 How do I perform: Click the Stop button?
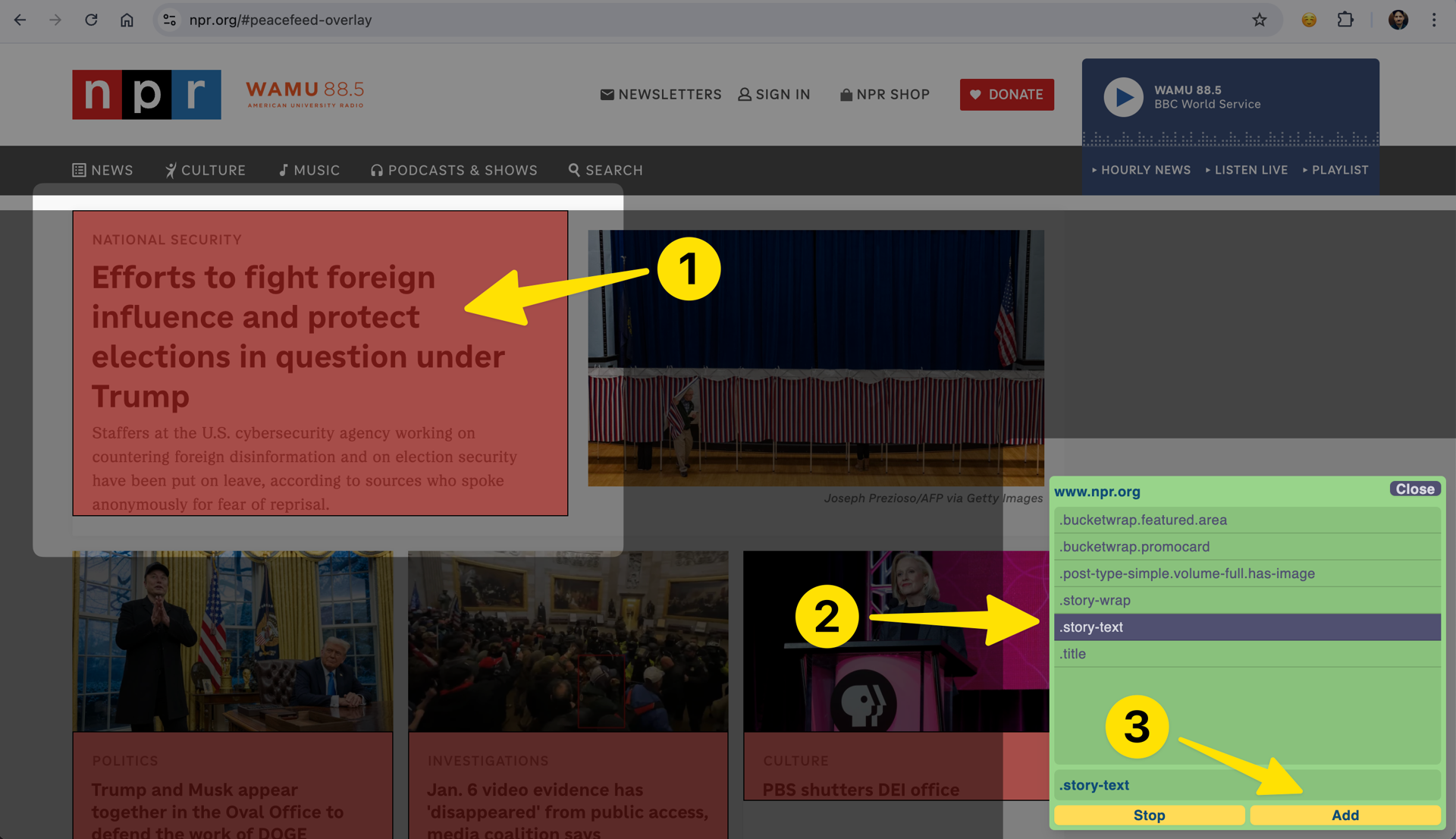tap(1149, 815)
